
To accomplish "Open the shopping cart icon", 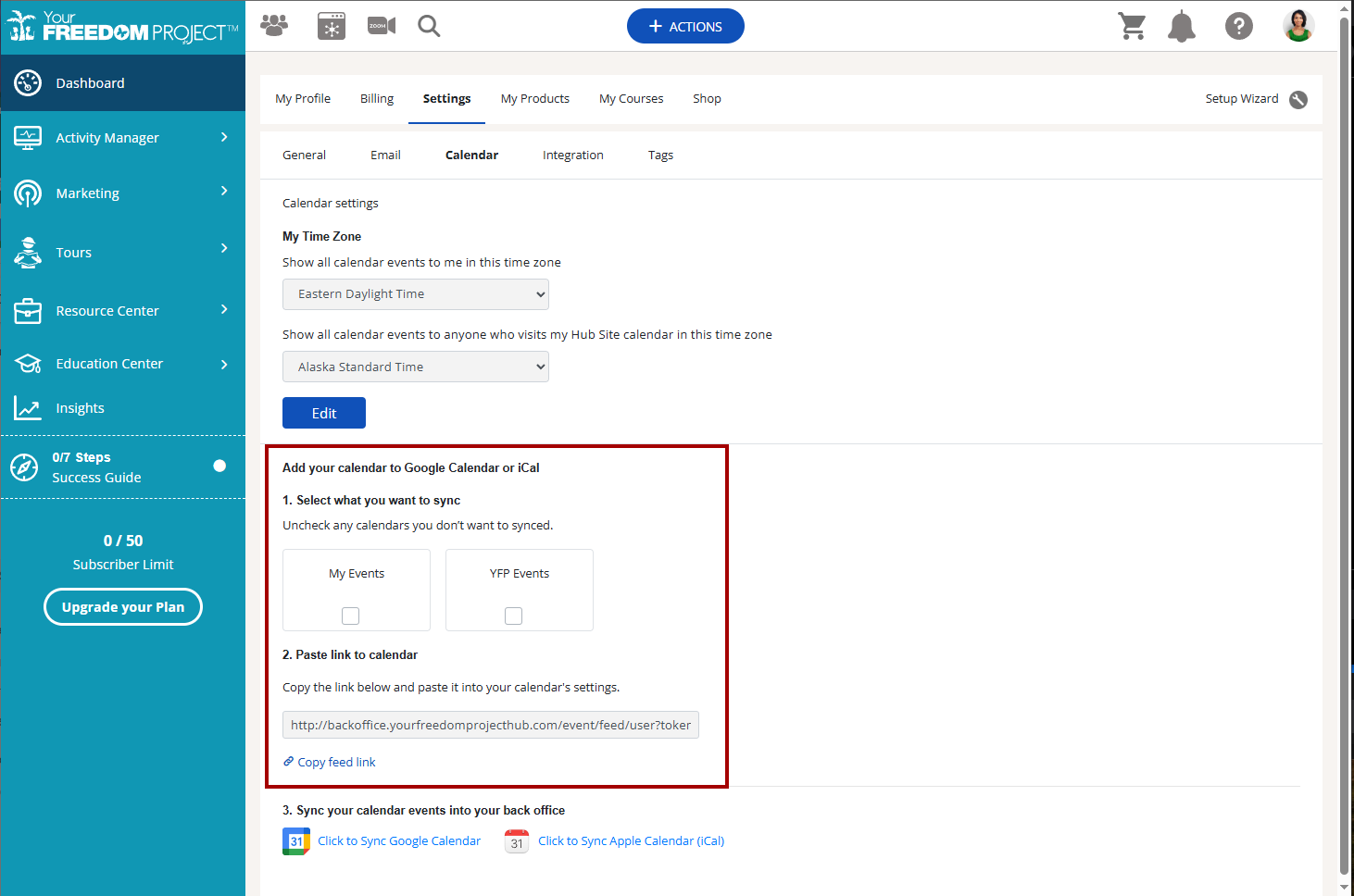I will coord(1132,26).
